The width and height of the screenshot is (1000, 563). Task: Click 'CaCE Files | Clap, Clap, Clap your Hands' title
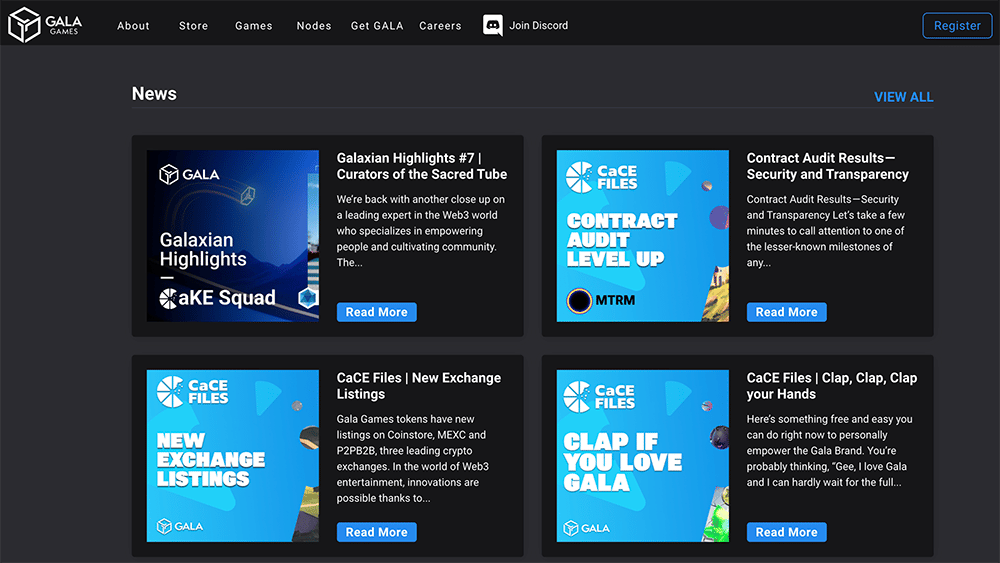pos(832,386)
